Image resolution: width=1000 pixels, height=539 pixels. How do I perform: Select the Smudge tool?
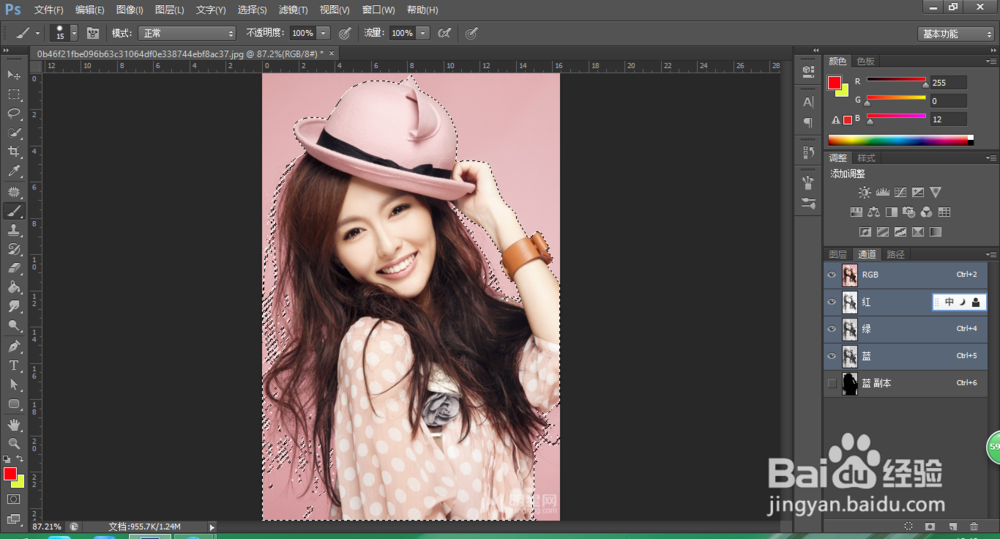click(x=13, y=306)
